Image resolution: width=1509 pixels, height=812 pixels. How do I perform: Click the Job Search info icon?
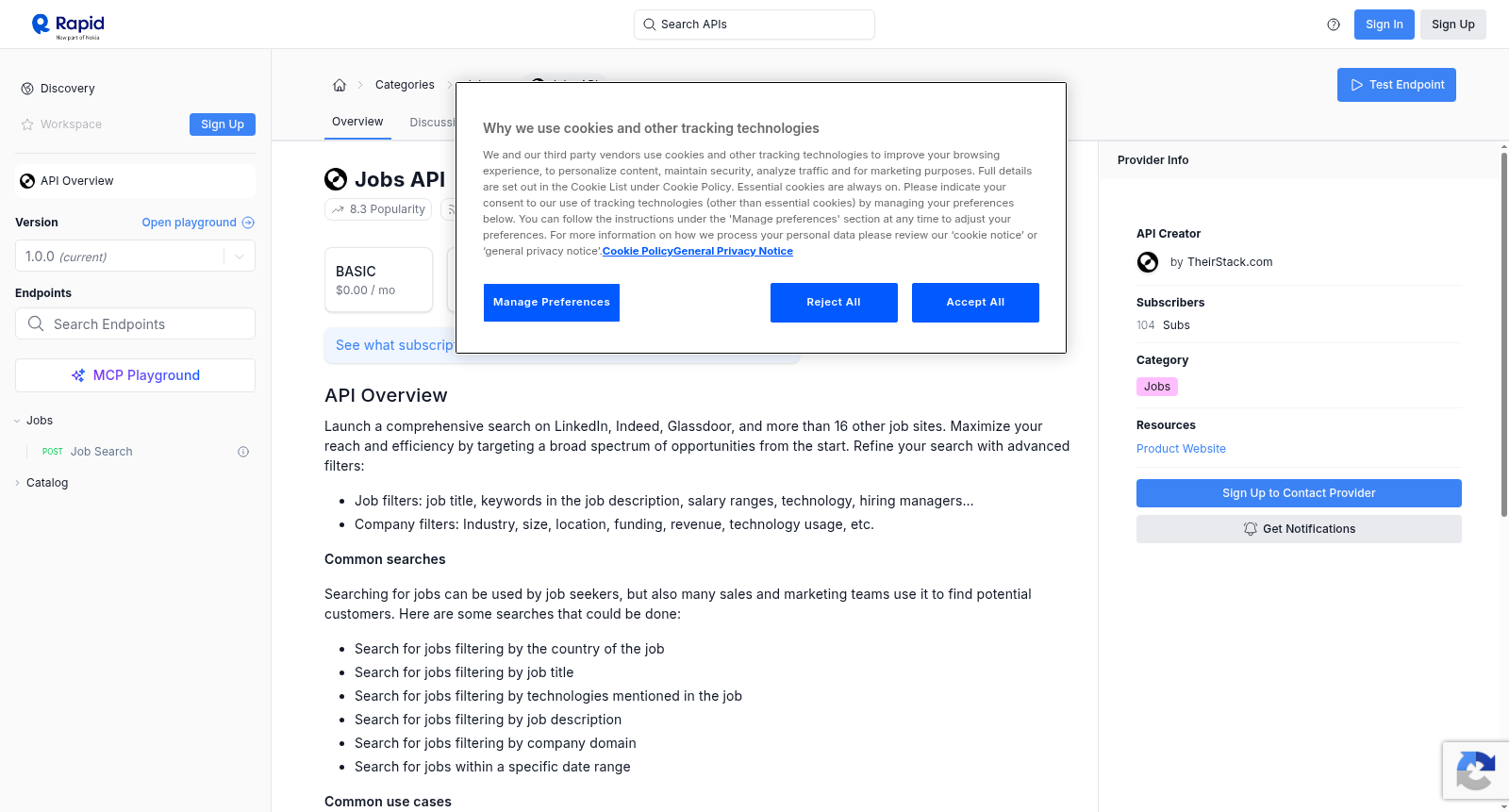[243, 452]
